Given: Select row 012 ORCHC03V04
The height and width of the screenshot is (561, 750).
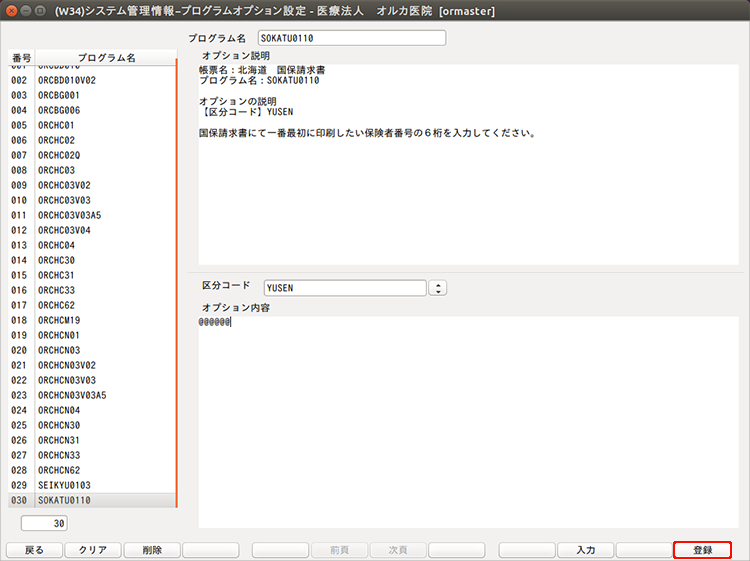Looking at the screenshot, I should [x=92, y=230].
